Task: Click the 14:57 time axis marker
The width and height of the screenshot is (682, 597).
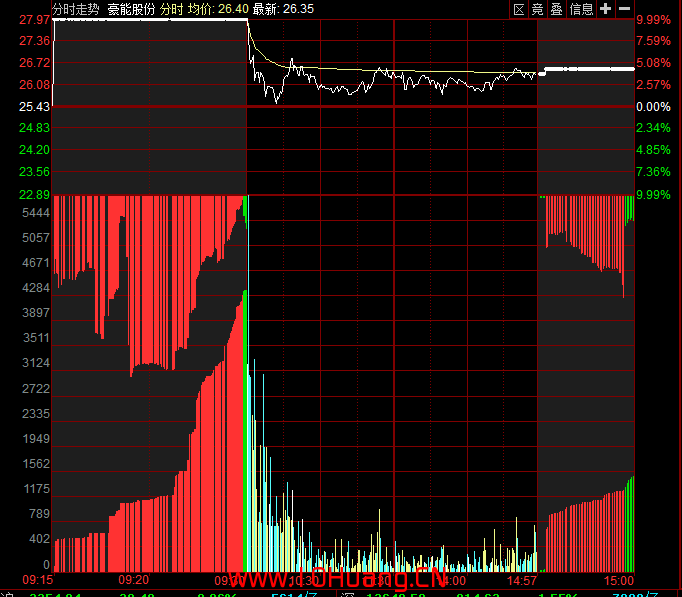Action: (524, 580)
